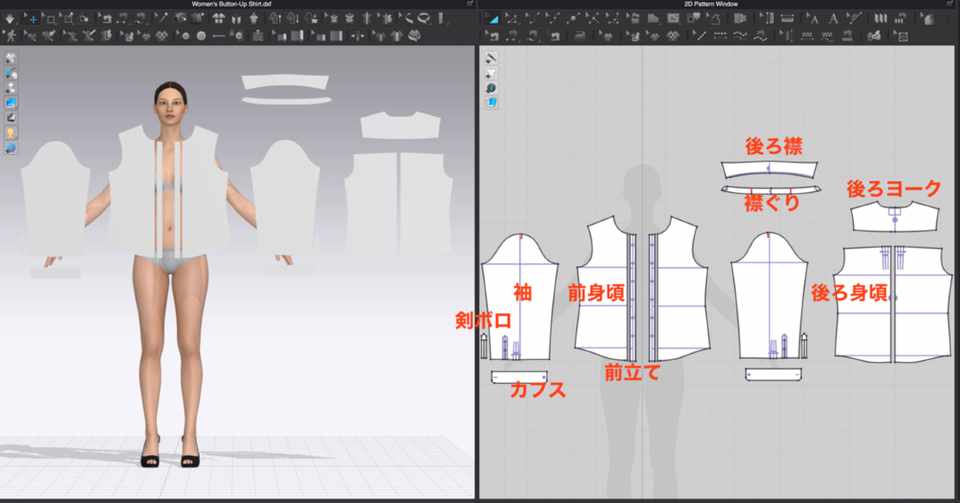Pick the tape measure icon in 3D toolbar
This screenshot has height=503, width=960.
(x=424, y=19)
